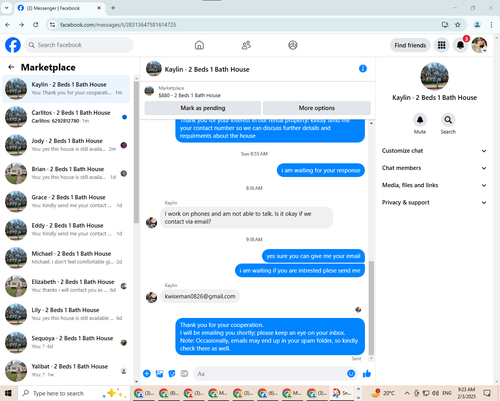
Task: Open the emoji picker
Action: click(x=351, y=374)
